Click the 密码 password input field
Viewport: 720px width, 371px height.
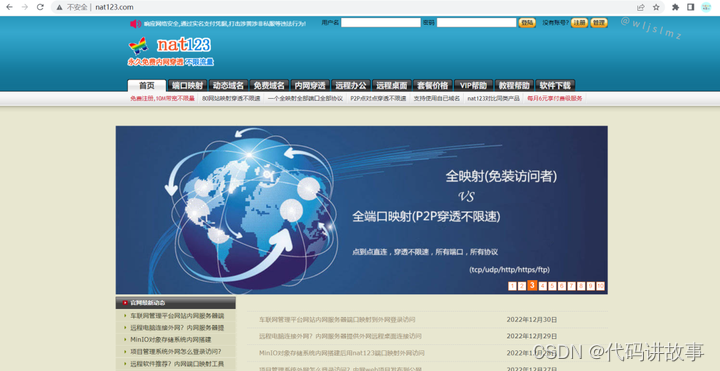coord(476,22)
